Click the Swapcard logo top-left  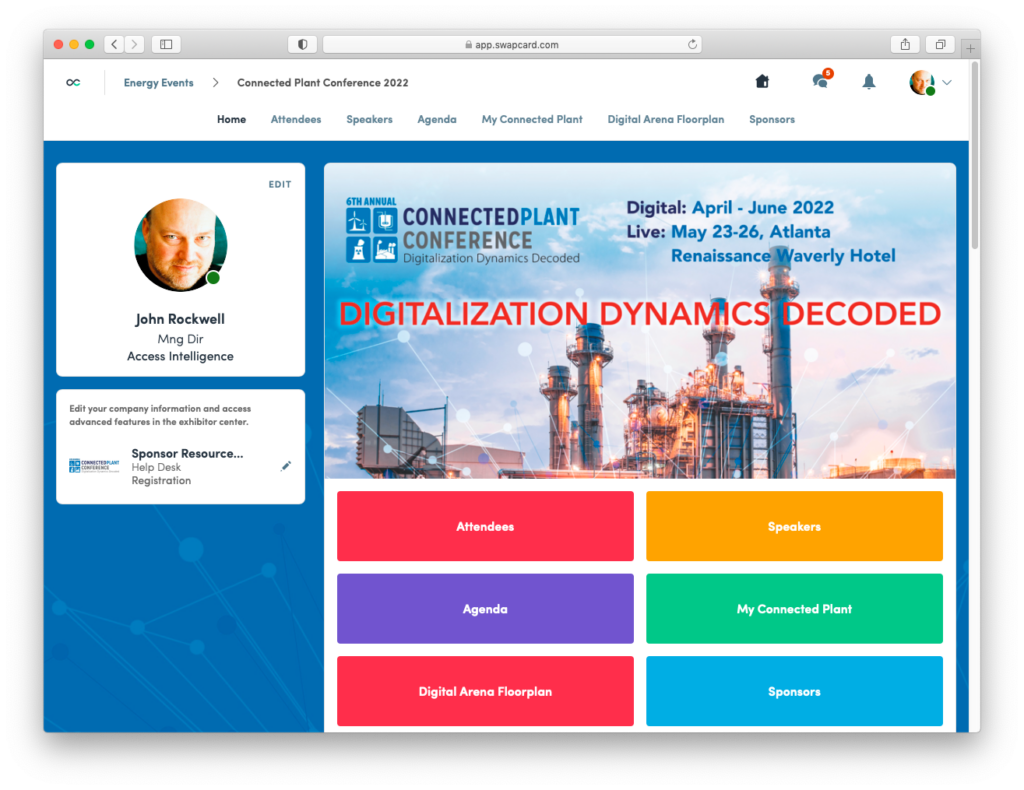pos(73,82)
